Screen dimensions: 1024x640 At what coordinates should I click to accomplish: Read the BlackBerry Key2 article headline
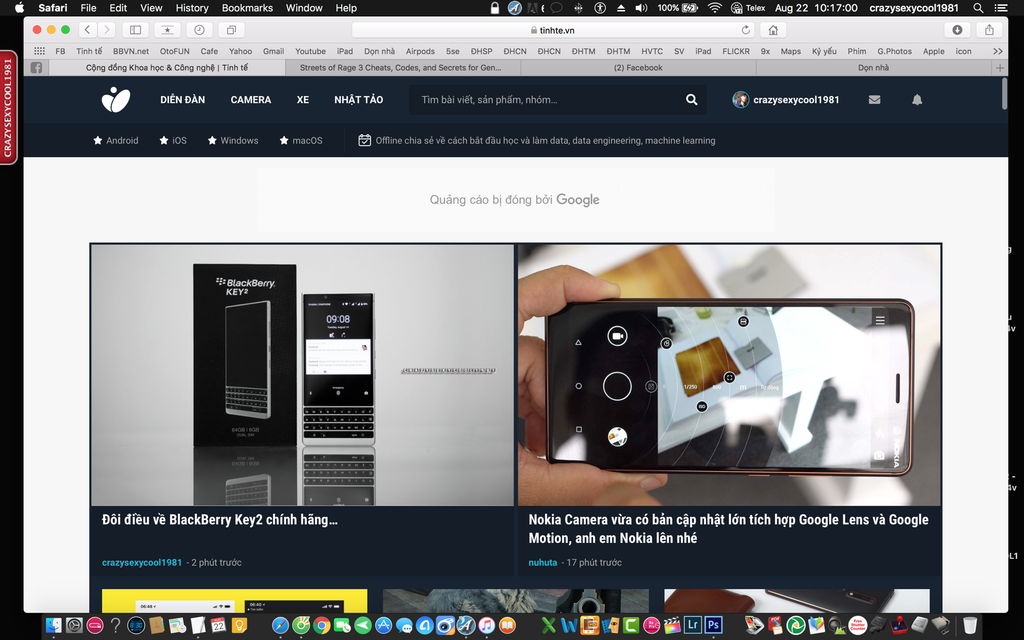tap(220, 520)
